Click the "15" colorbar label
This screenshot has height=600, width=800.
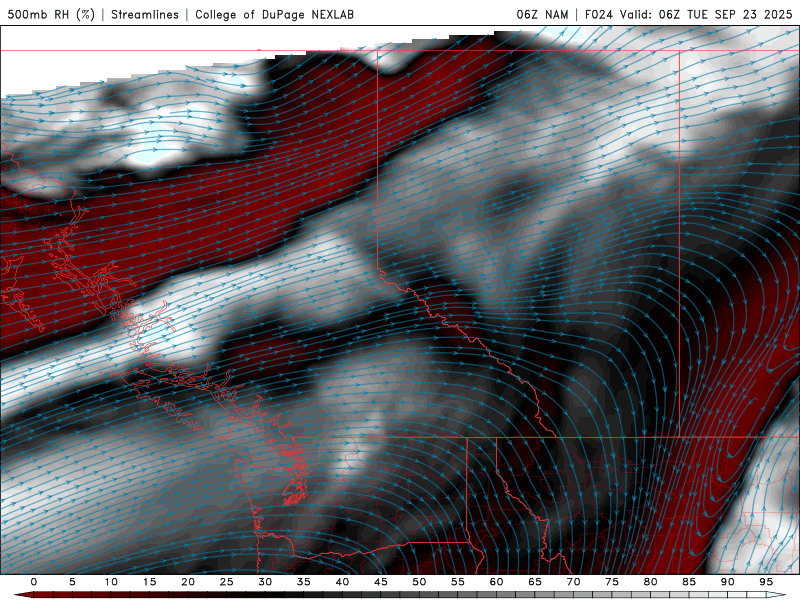click(149, 582)
